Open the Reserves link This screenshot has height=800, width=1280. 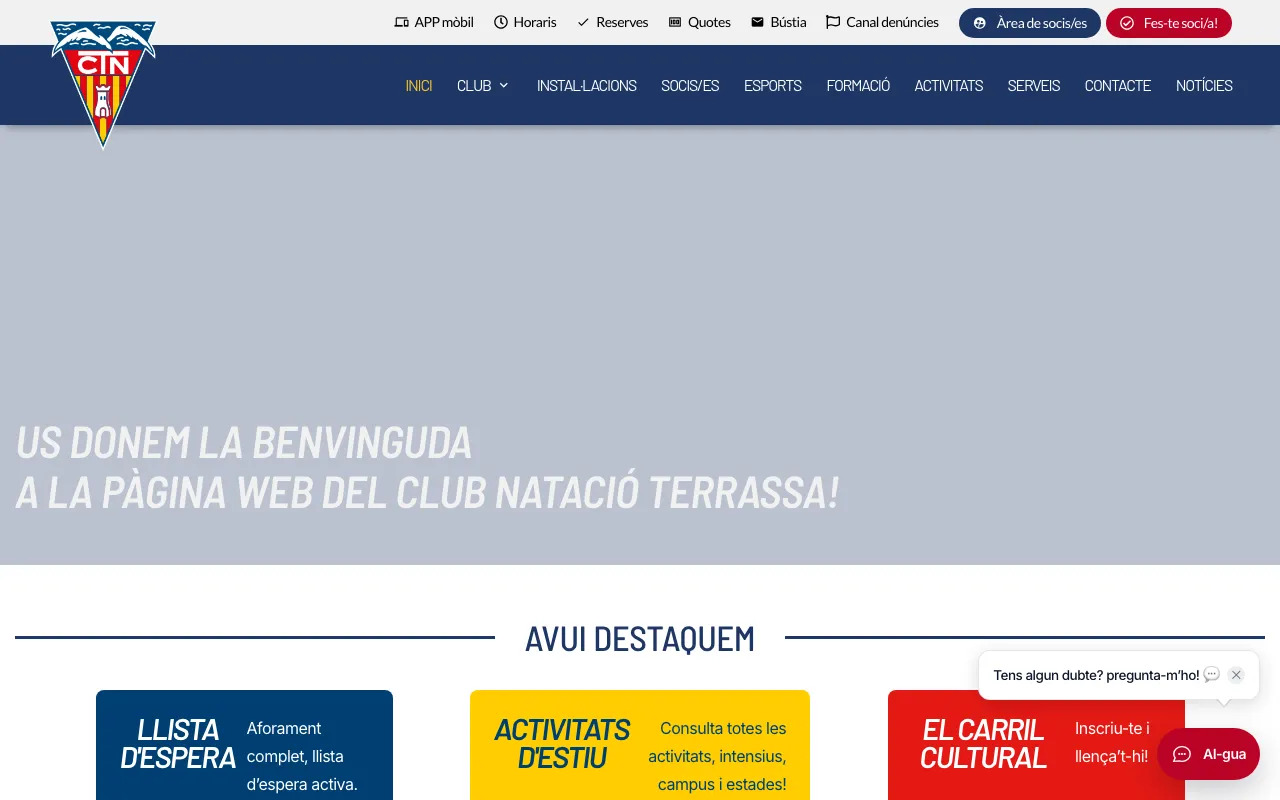(x=612, y=22)
